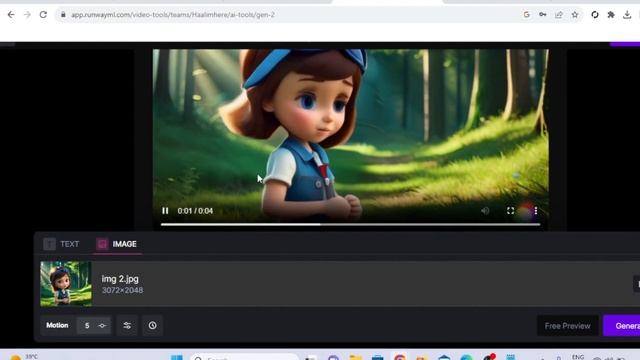The image size is (640, 360).
Task: Open video player more-options menu
Action: click(536, 211)
